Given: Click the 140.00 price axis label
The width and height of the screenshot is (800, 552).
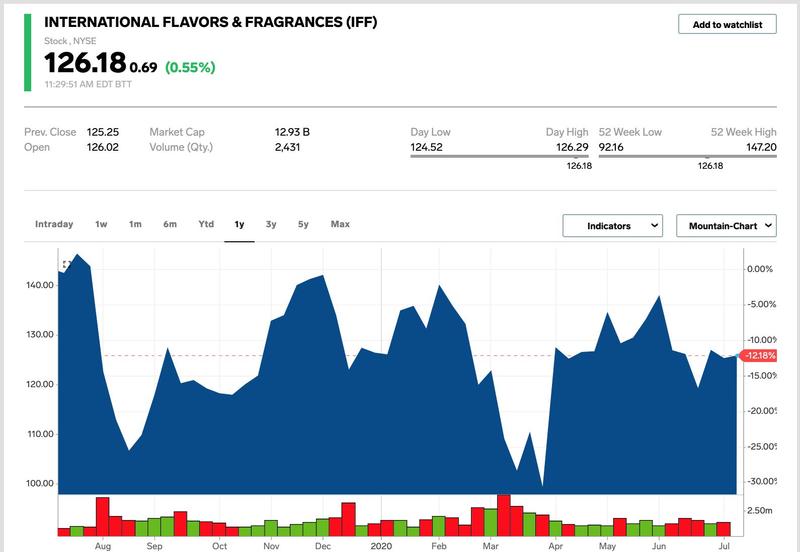Looking at the screenshot, I should tap(40, 285).
